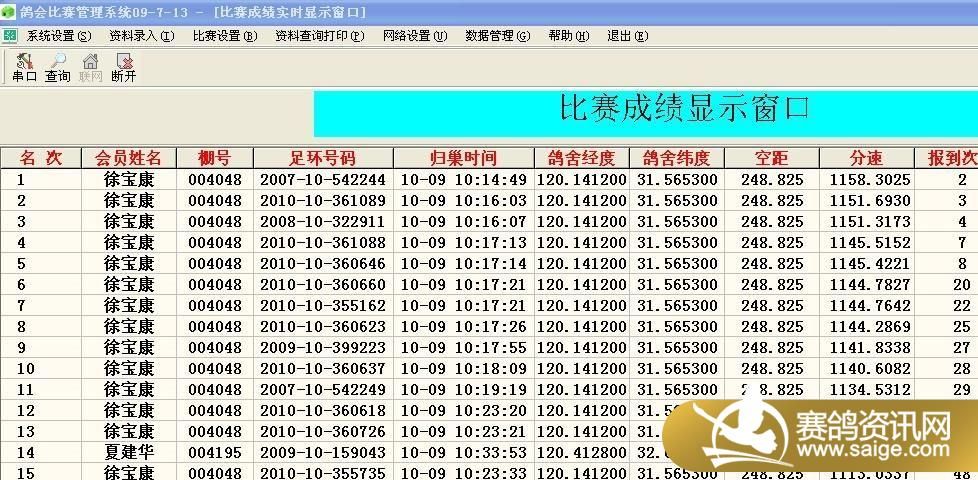Select 夏建华 member name cell in row 14
The height and width of the screenshot is (480, 978).
coord(128,453)
